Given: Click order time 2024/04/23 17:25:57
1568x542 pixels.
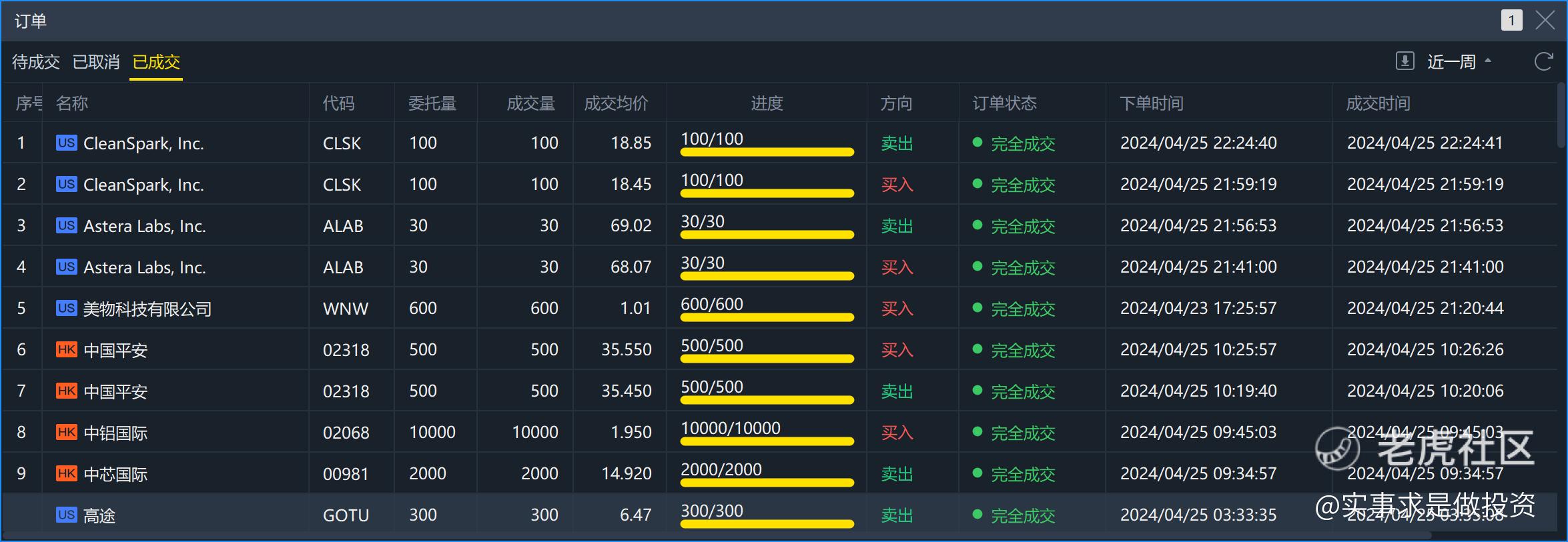Looking at the screenshot, I should (1198, 308).
